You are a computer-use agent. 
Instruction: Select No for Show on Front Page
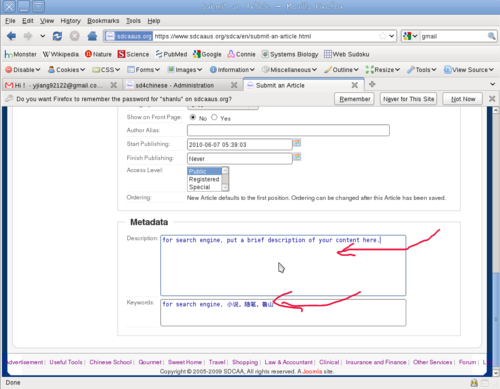[x=193, y=117]
